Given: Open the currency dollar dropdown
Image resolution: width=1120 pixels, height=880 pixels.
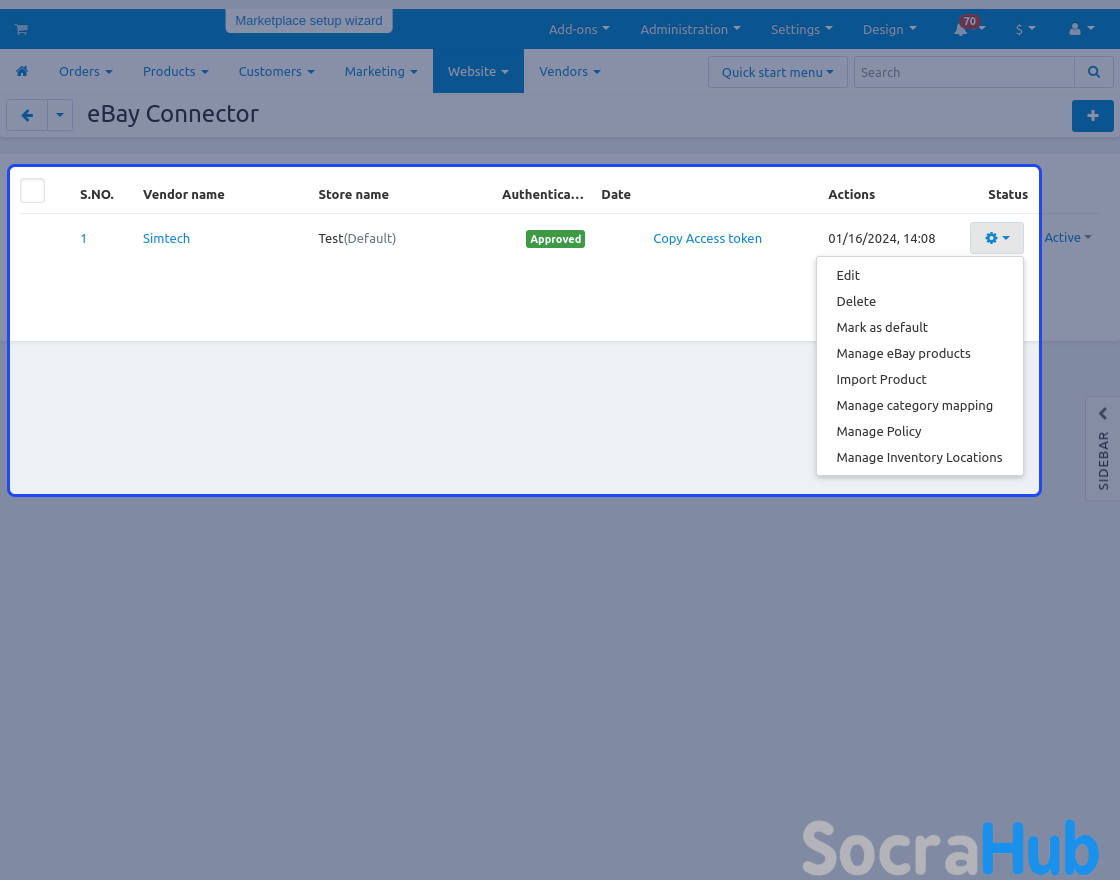Looking at the screenshot, I should (x=1025, y=30).
